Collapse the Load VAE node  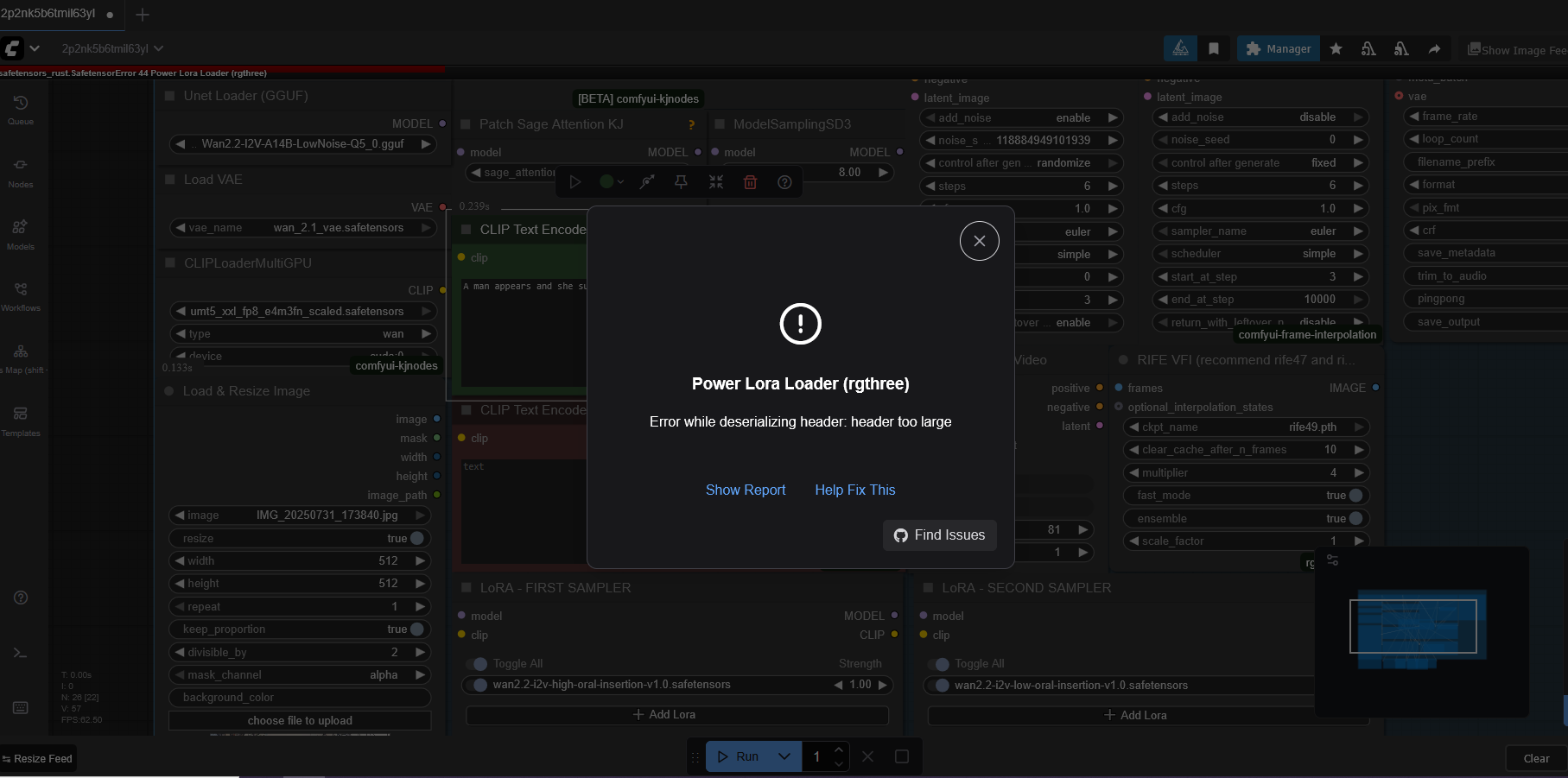[x=170, y=180]
